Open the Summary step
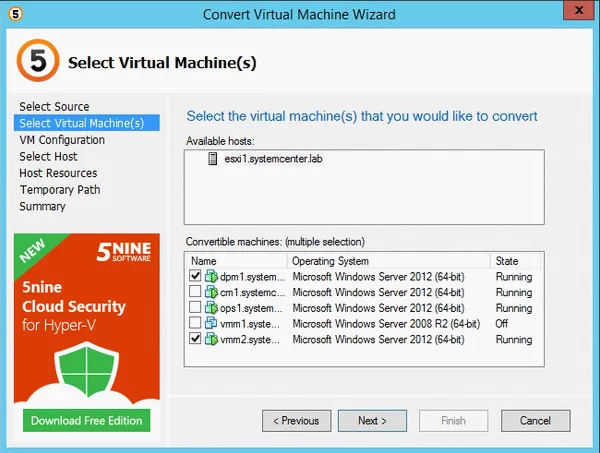Viewport: 600px width, 453px height. pos(42,206)
